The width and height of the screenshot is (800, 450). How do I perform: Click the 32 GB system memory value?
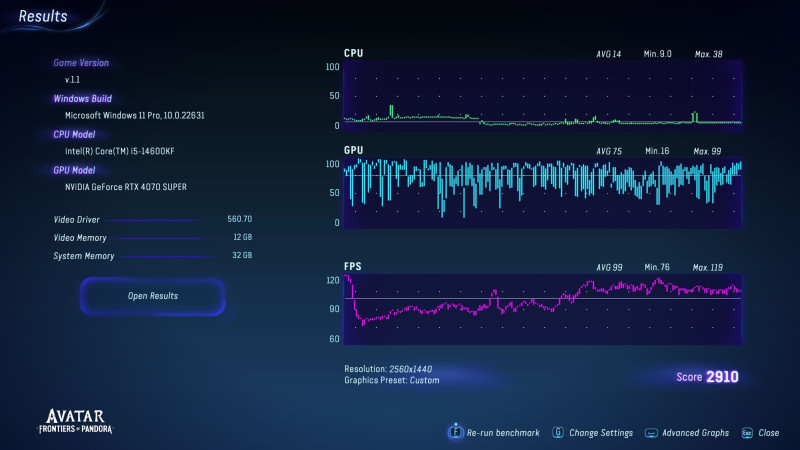point(242,255)
